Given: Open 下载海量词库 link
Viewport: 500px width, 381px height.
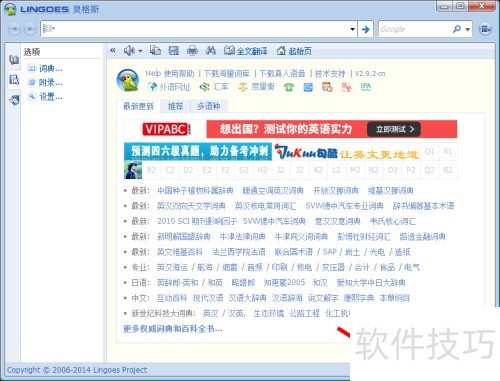Looking at the screenshot, I should tap(227, 73).
